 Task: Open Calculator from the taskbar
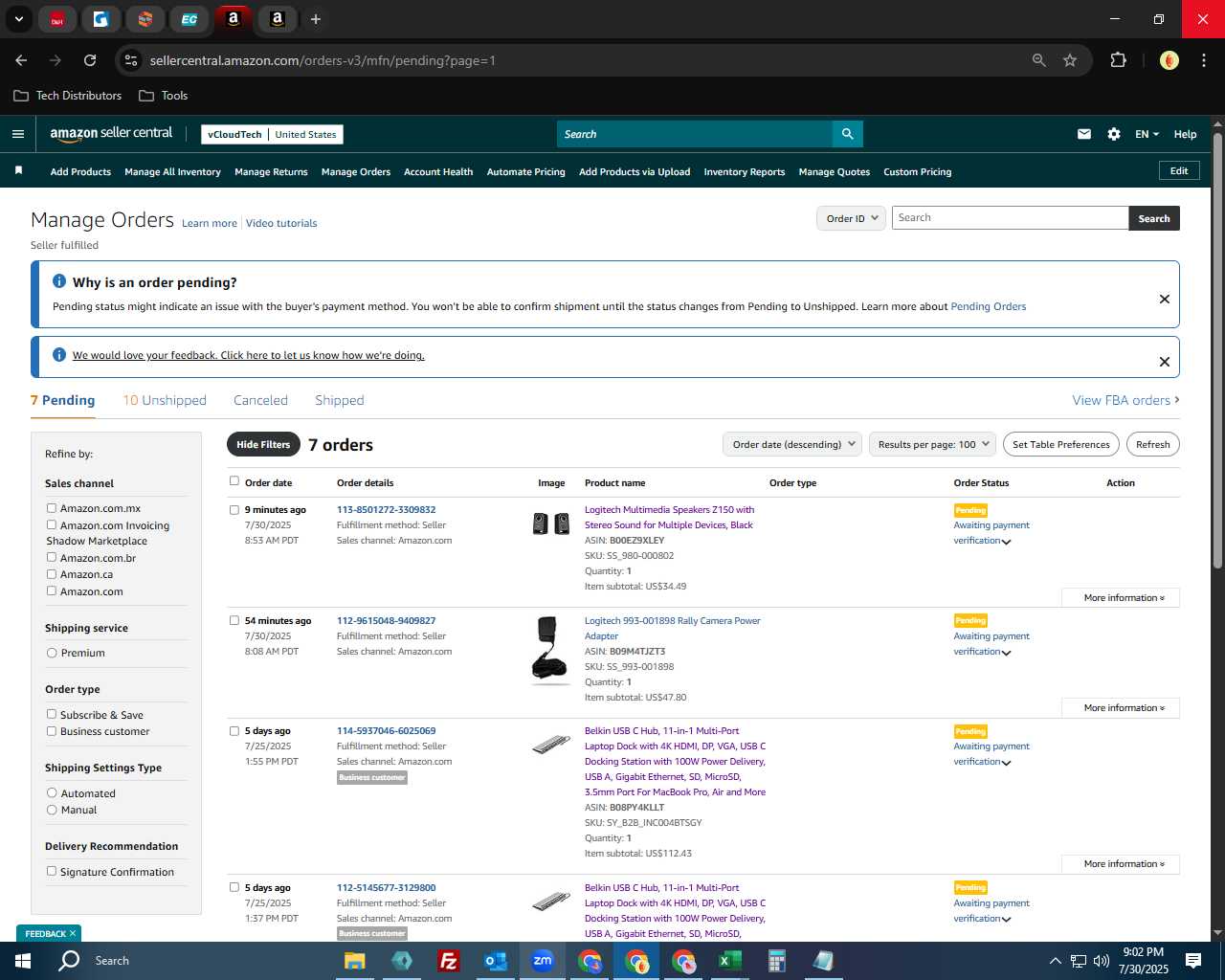[777, 961]
